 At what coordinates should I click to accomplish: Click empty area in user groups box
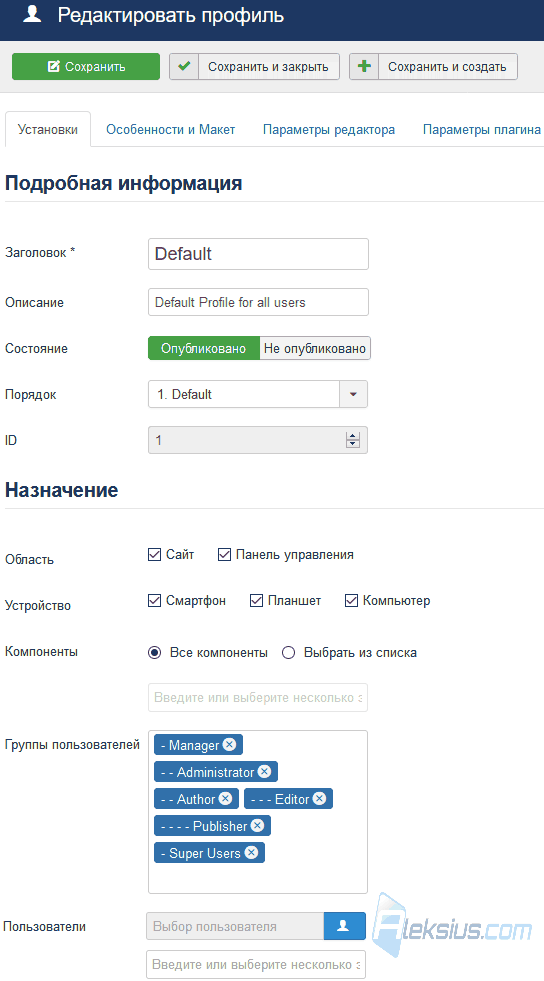click(258, 877)
